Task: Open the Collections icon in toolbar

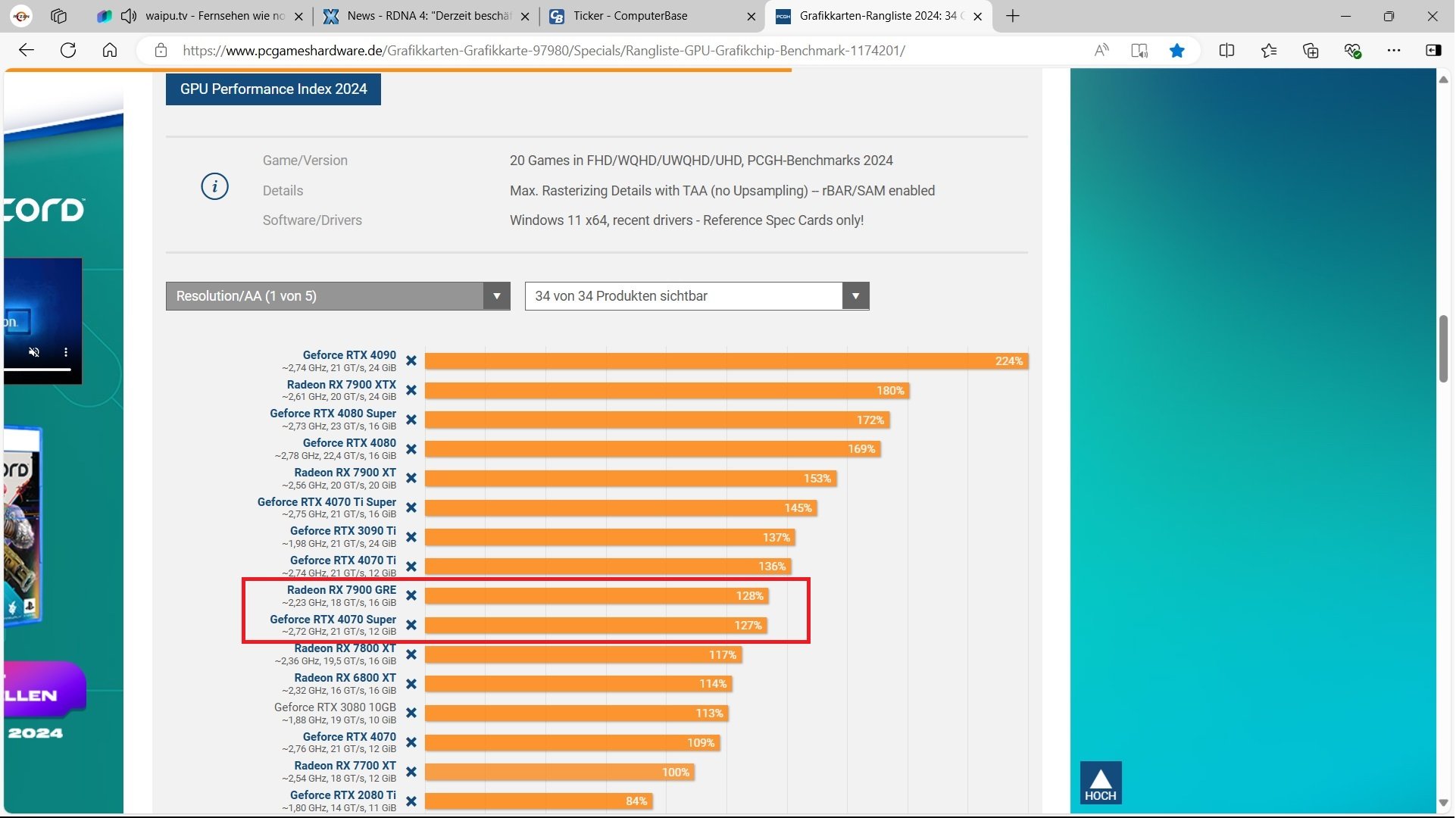Action: 1311,51
